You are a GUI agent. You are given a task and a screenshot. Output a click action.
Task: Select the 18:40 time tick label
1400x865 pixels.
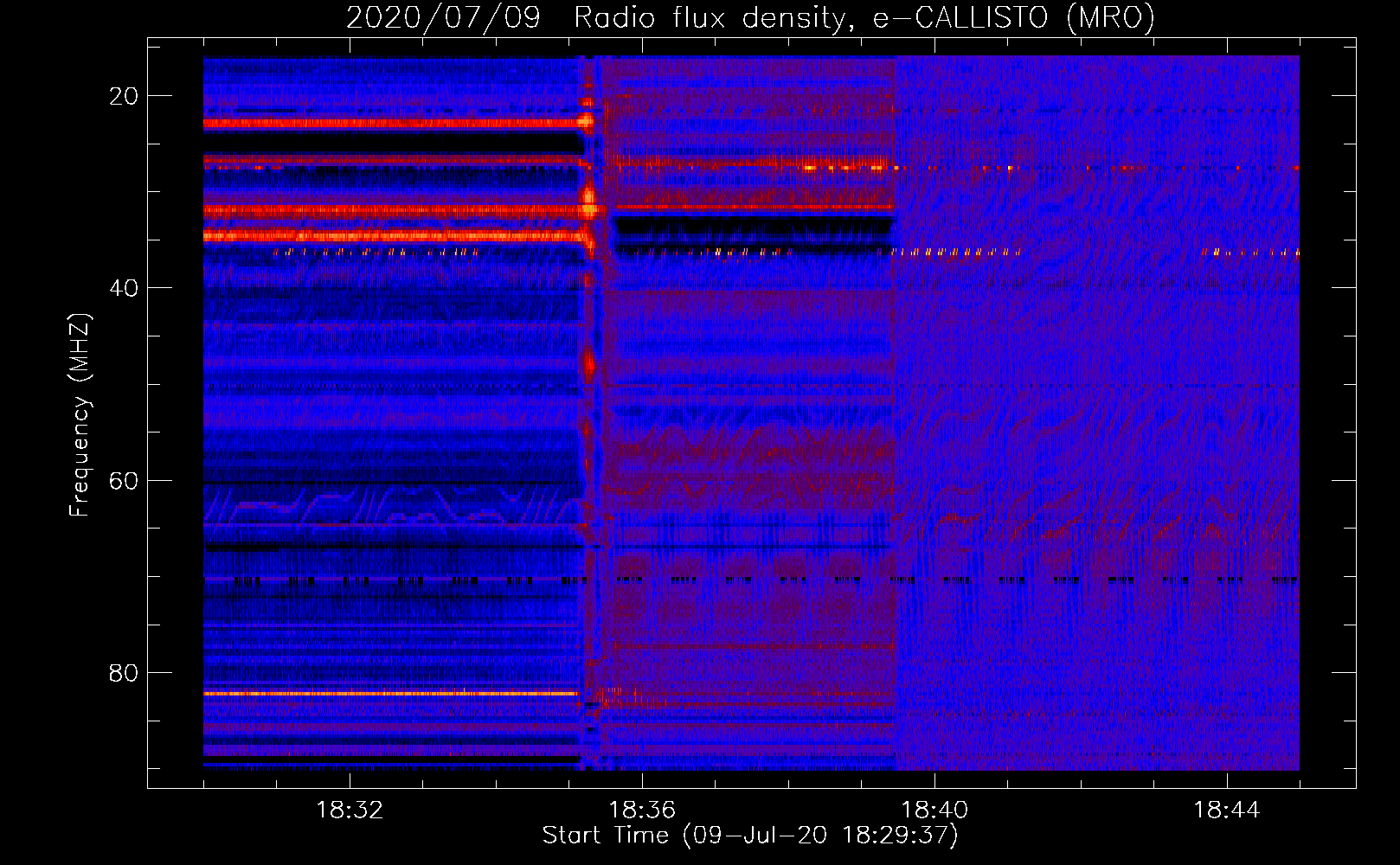[934, 811]
